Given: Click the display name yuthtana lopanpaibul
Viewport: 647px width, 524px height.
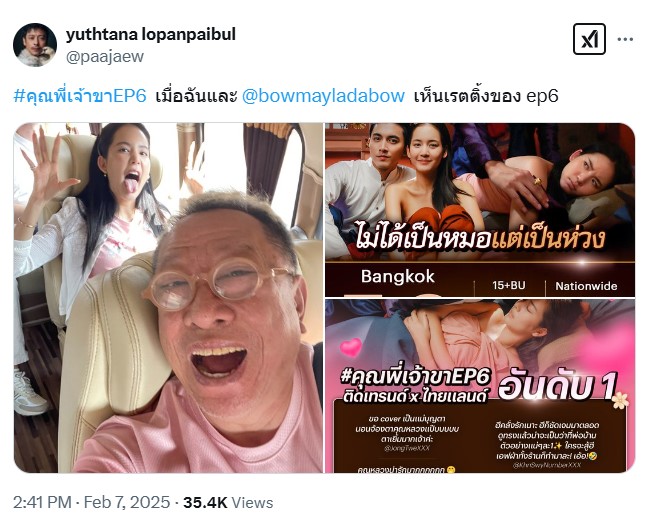Looking at the screenshot, I should 151,34.
